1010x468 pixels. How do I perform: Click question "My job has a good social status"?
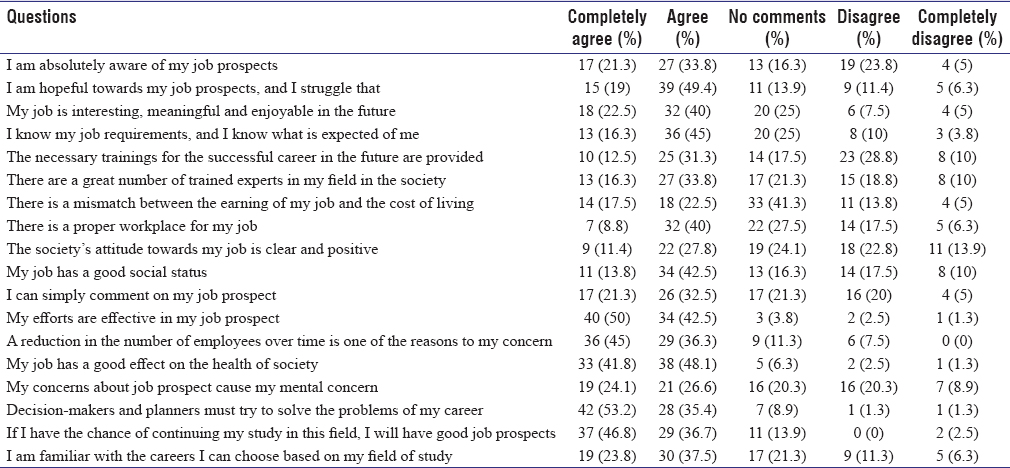tap(107, 272)
